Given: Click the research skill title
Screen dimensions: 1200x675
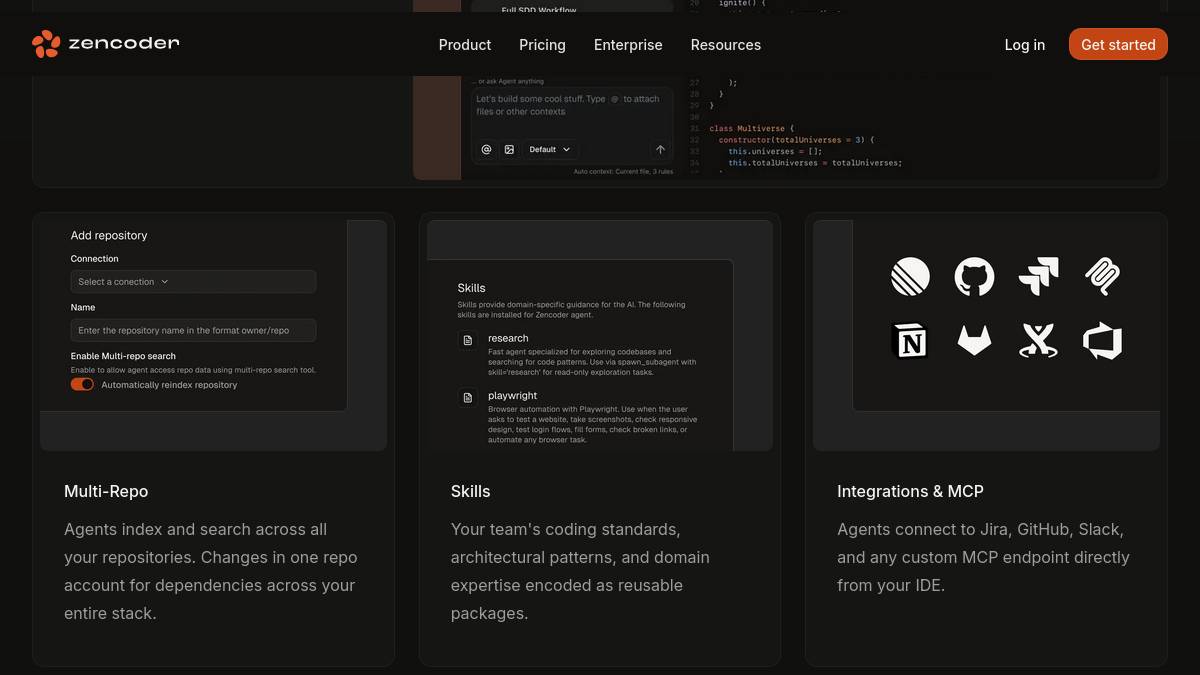Looking at the screenshot, I should point(508,338).
